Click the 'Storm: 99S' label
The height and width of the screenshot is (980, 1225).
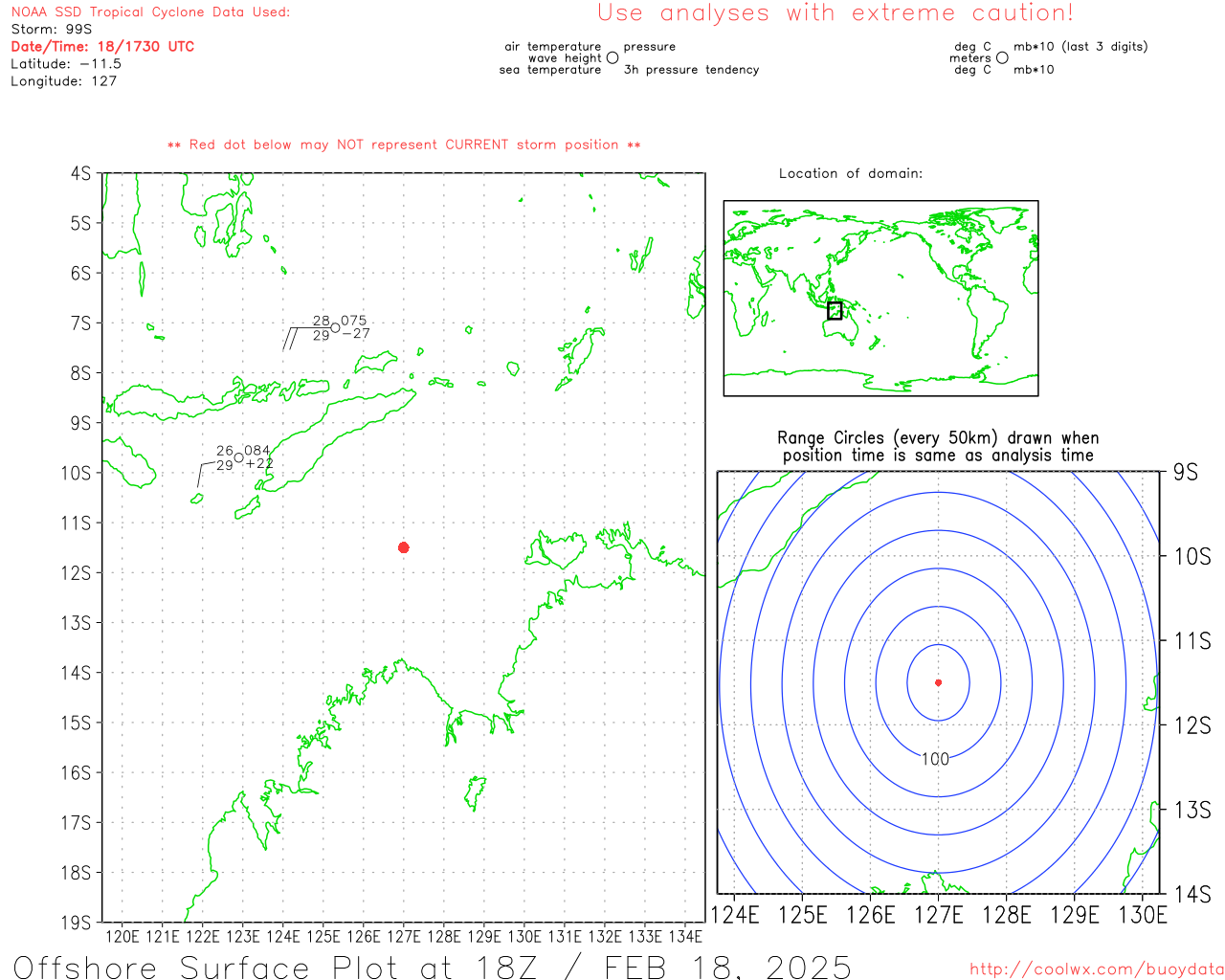coord(52,29)
